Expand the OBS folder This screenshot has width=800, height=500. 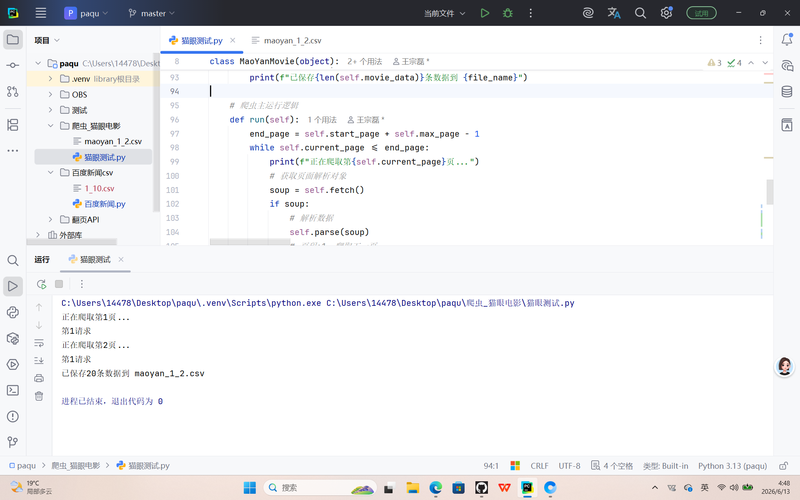(x=51, y=94)
